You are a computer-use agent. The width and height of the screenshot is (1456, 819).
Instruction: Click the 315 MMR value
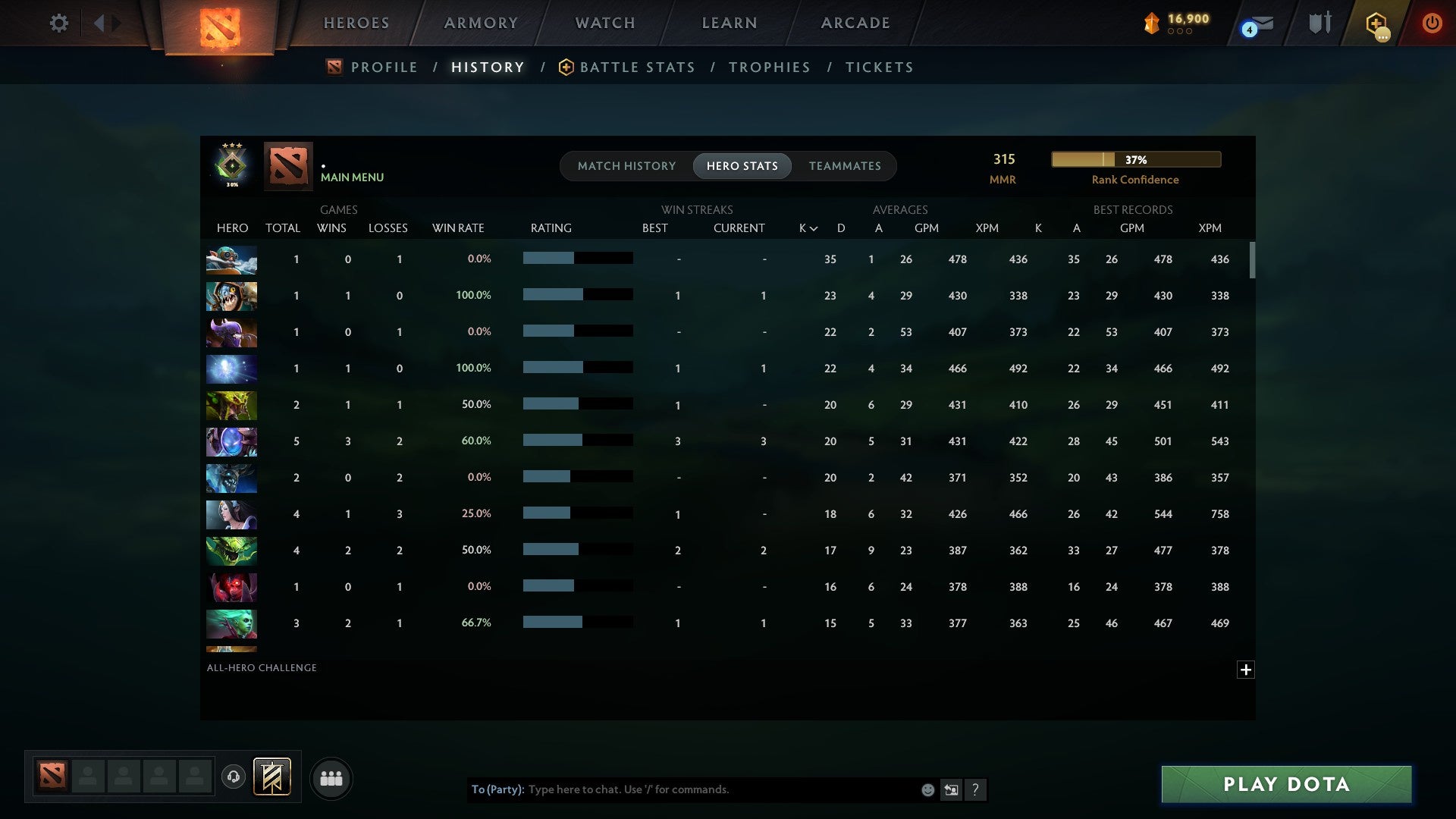coord(1004,159)
